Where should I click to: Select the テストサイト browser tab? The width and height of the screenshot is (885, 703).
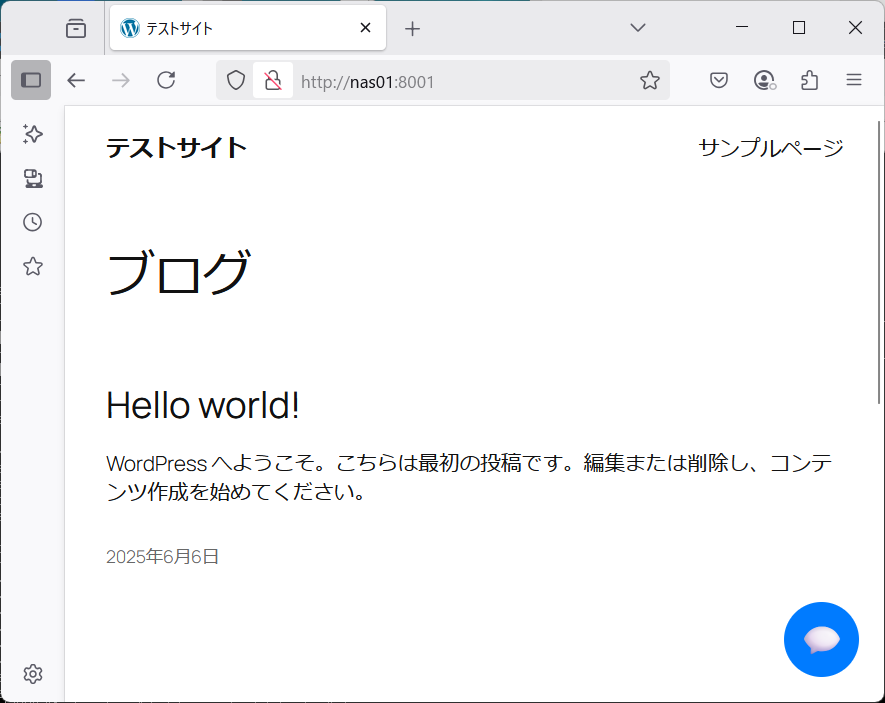point(248,28)
